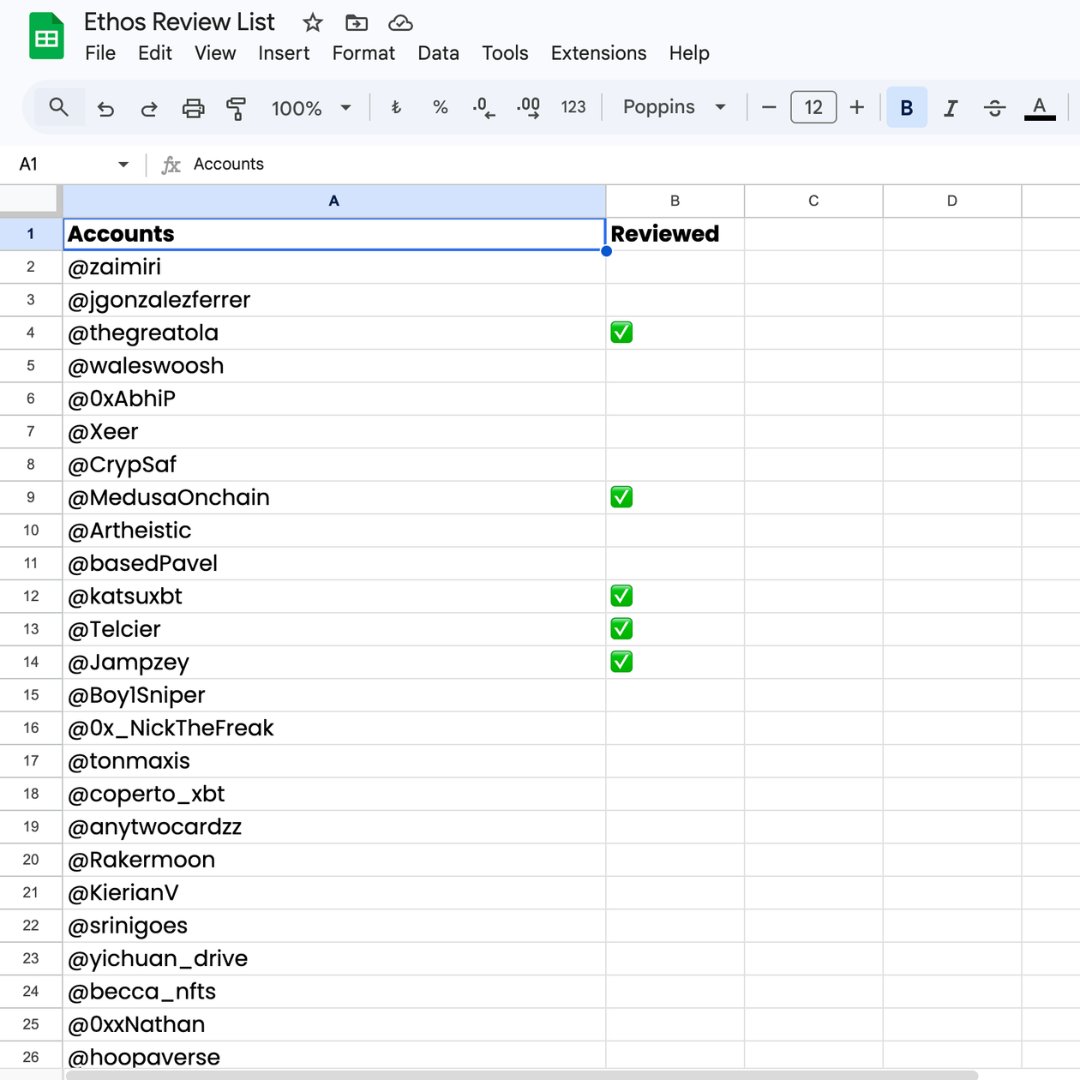
Task: Click the checkmark in @katsuxbt row
Action: point(621,596)
